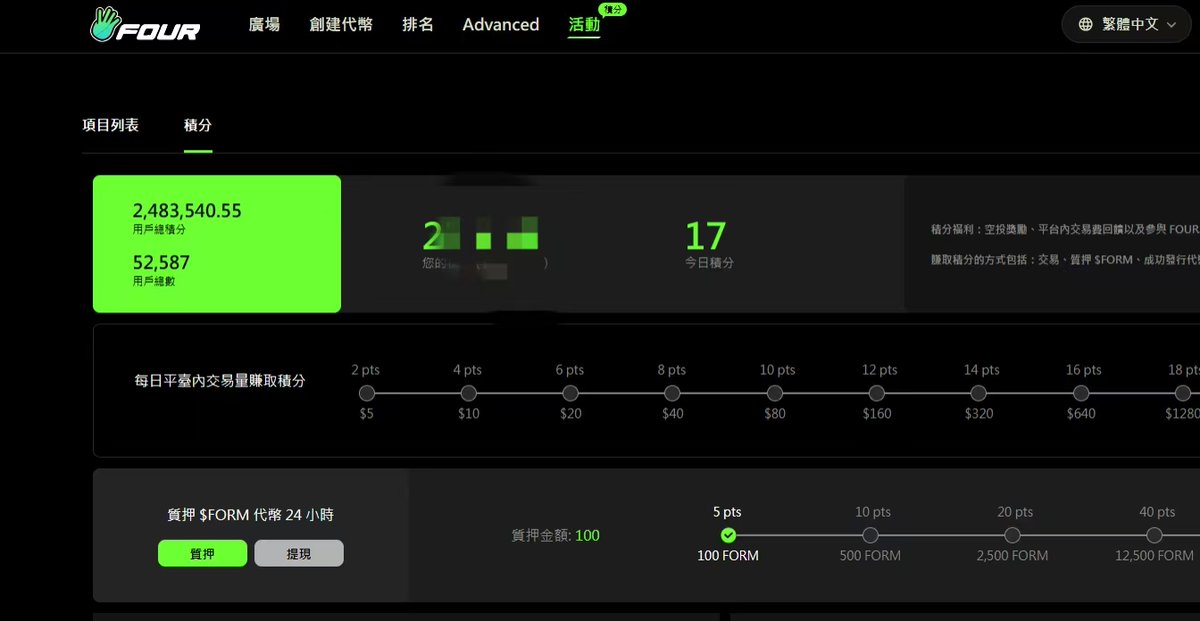Click the 2,483,540.55 total points value
Viewport: 1200px width, 621px height.
187,211
